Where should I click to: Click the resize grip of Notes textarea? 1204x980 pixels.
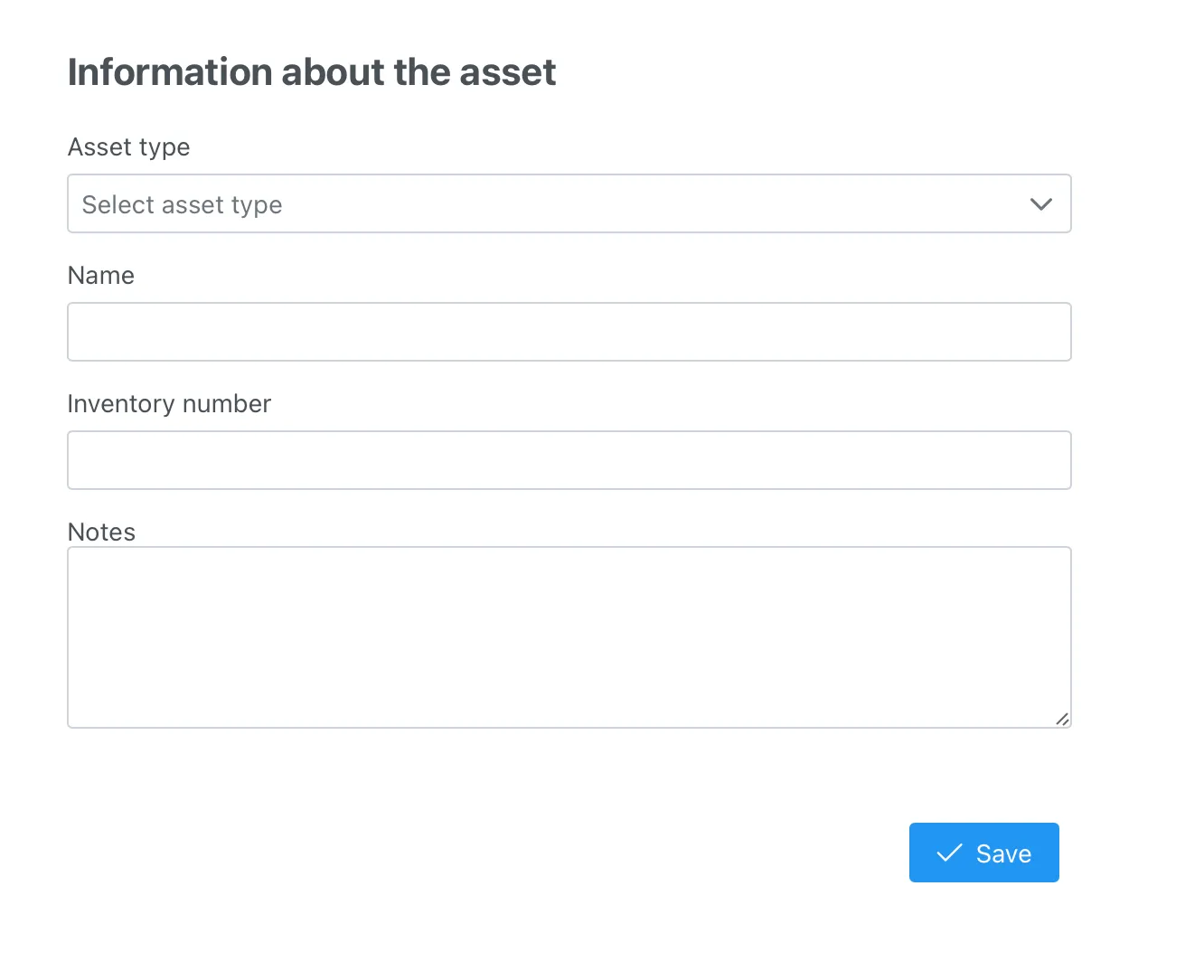[x=1062, y=719]
